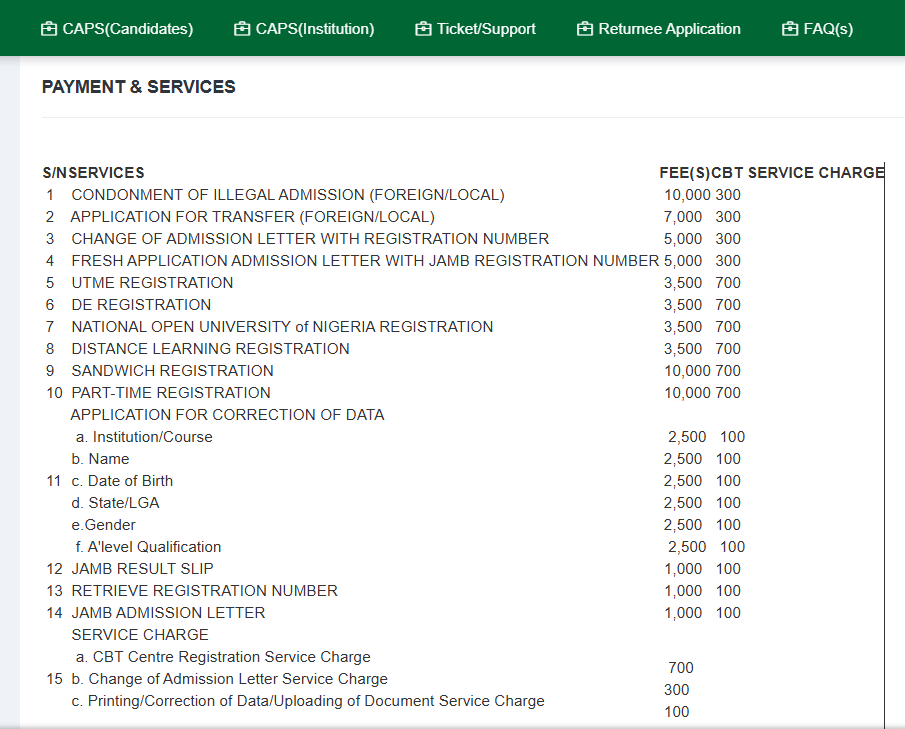Open the FAQ(s) section
Viewport: 905px width, 729px height.
pyautogui.click(x=827, y=28)
